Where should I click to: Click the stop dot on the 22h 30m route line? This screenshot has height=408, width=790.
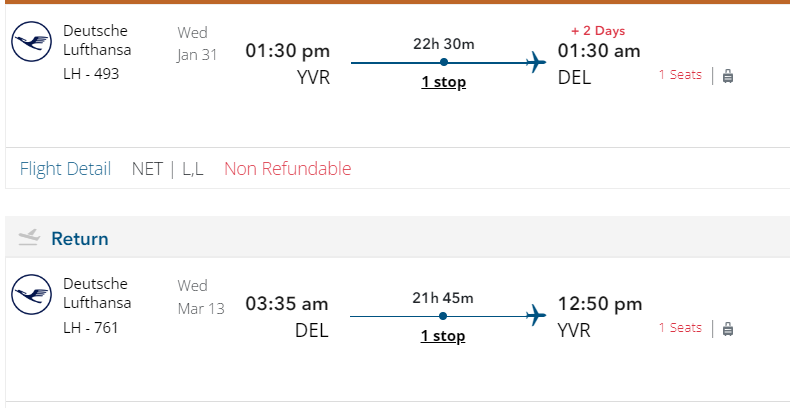click(444, 62)
